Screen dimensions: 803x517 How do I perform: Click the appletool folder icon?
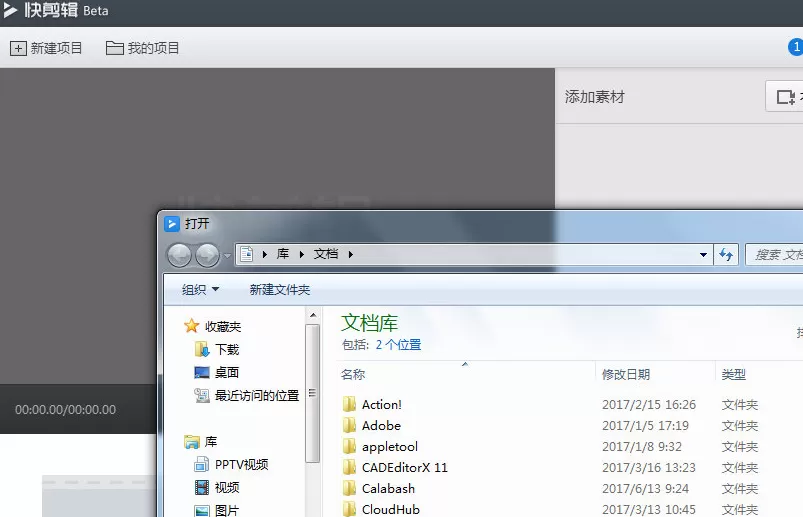[x=349, y=446]
